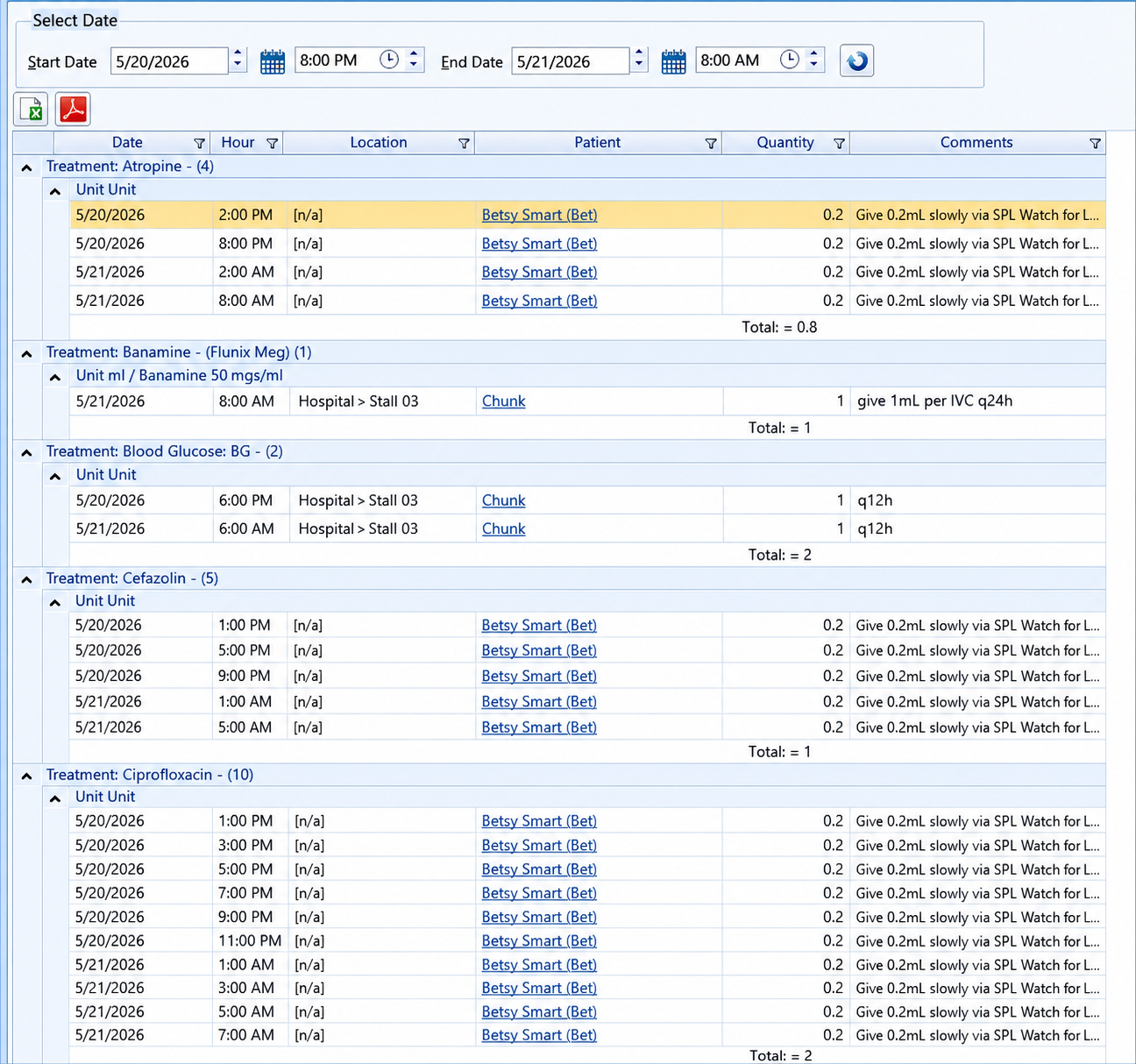Select 'Hospital > Stall 03' in the Banamine row
1136x1064 pixels.
click(359, 401)
